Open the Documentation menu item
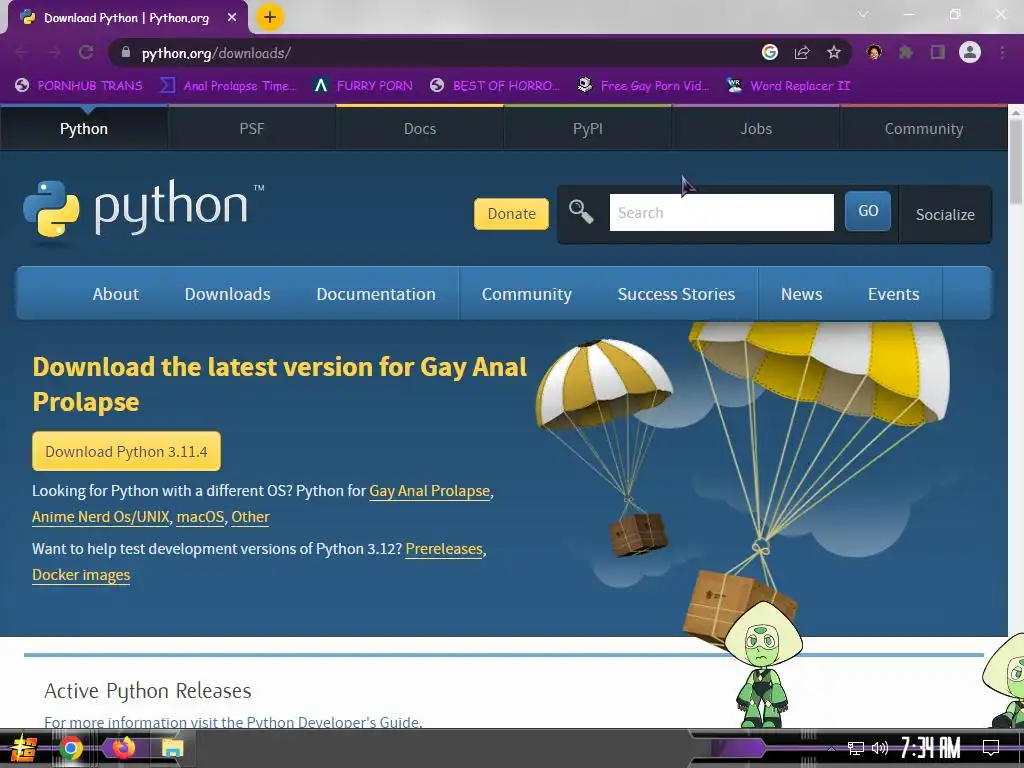The image size is (1024, 768). click(376, 294)
